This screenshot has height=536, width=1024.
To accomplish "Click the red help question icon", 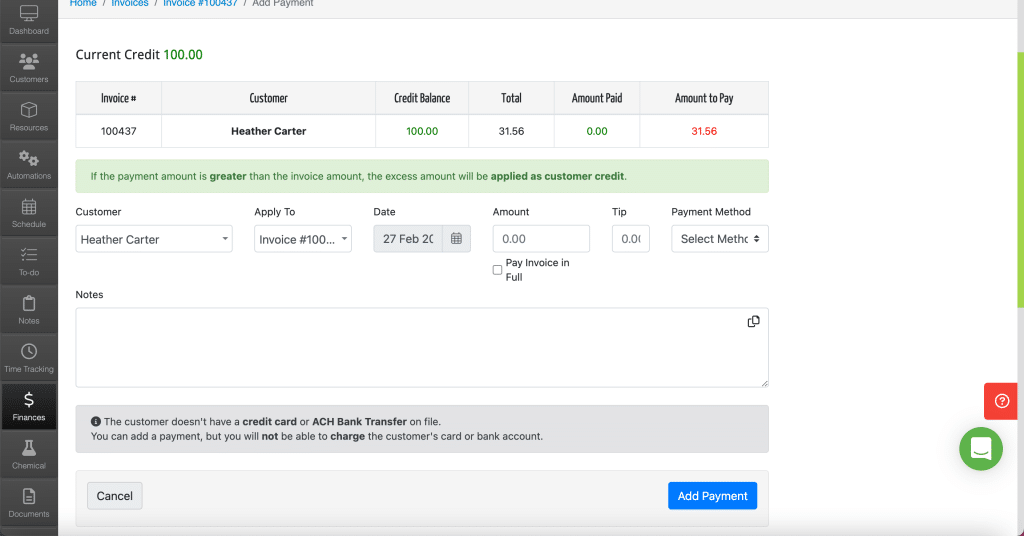I will pos(1001,401).
